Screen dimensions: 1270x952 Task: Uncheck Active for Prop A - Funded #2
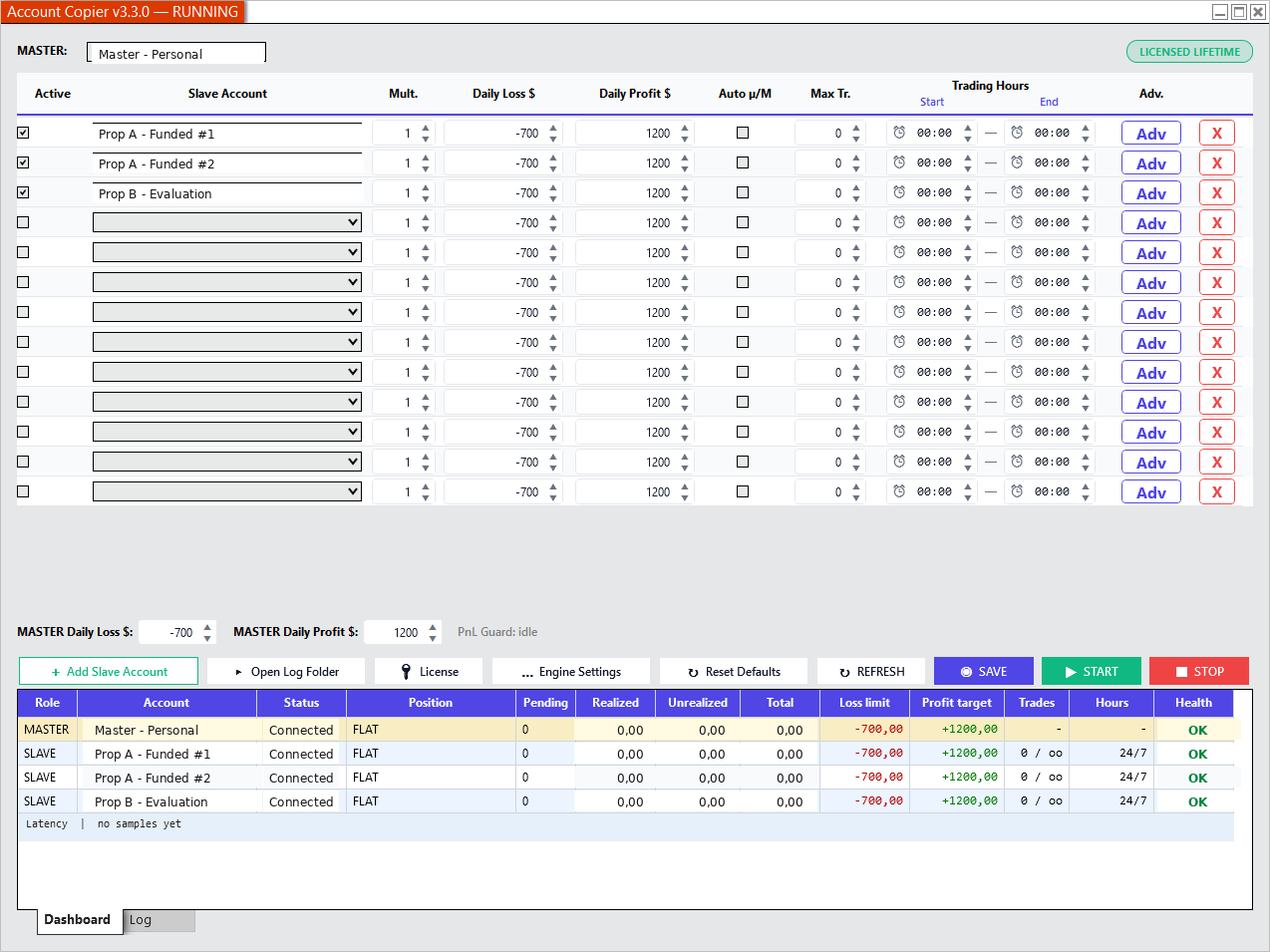23,162
